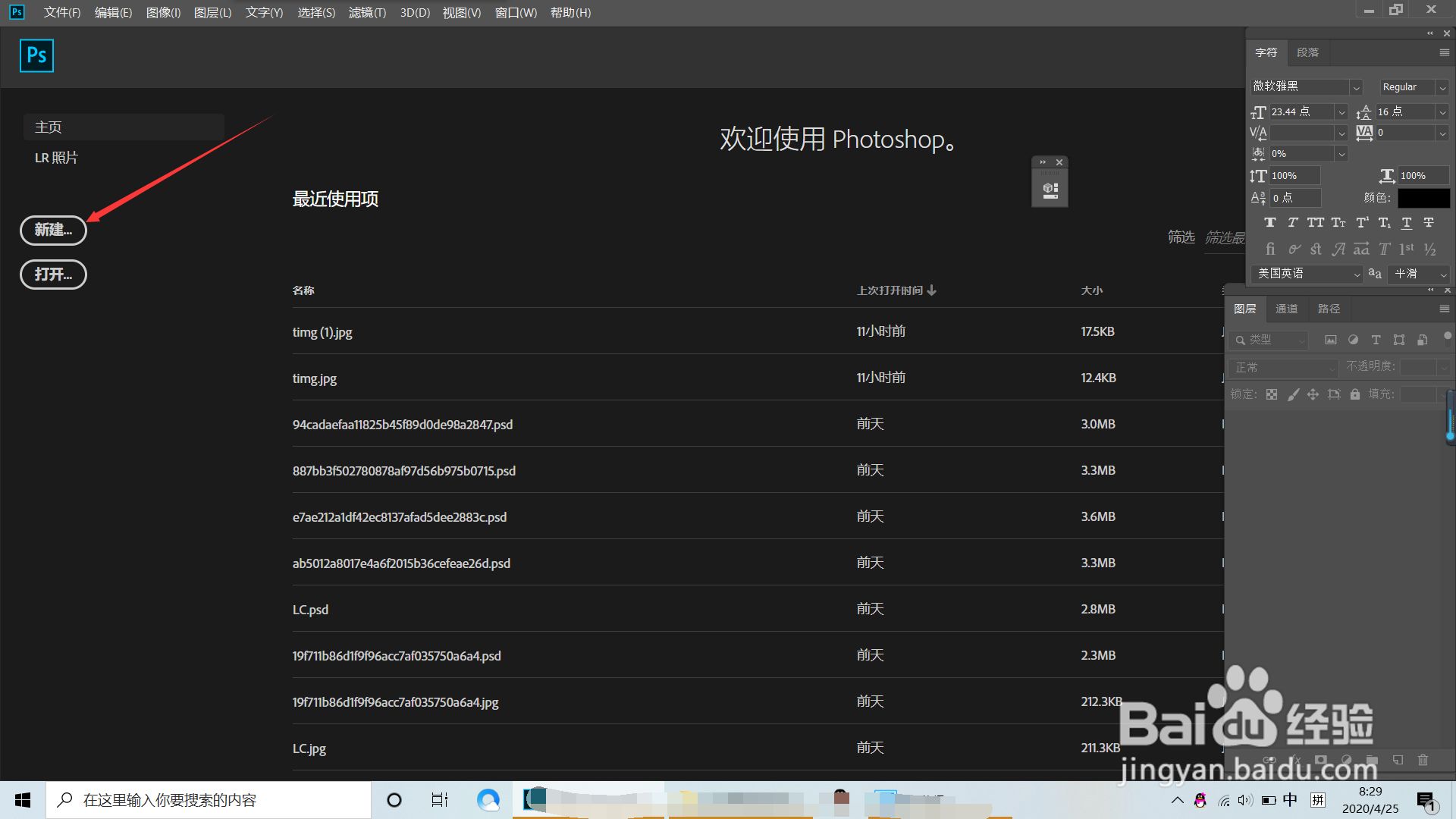The image size is (1456, 819).
Task: Open 图像(I) menu
Action: tap(163, 13)
